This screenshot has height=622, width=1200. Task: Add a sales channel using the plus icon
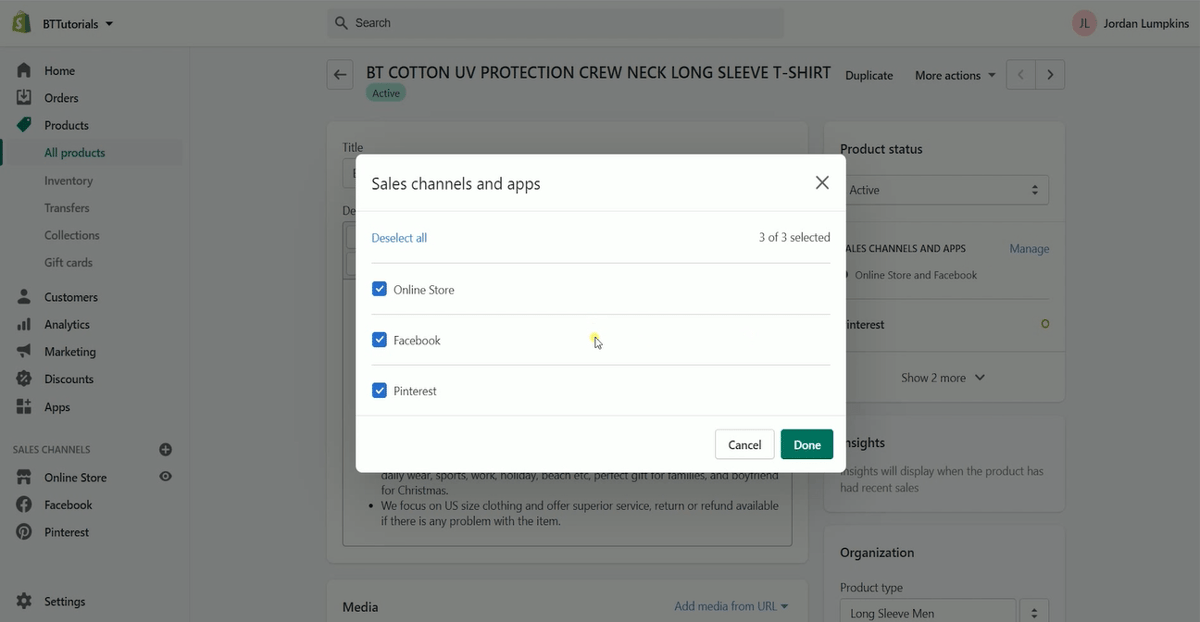(x=166, y=449)
